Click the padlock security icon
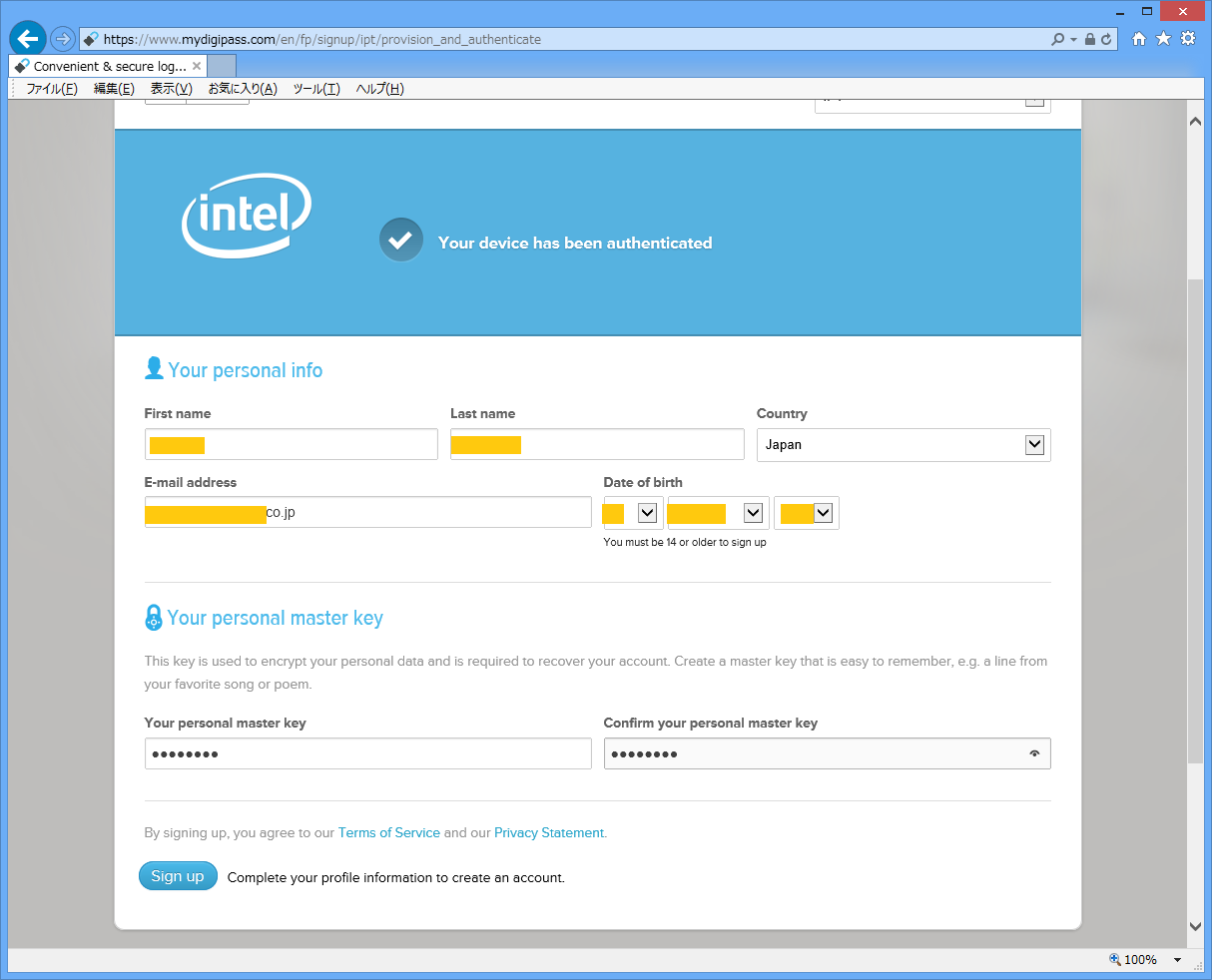This screenshot has height=980, width=1212. coord(1090,39)
